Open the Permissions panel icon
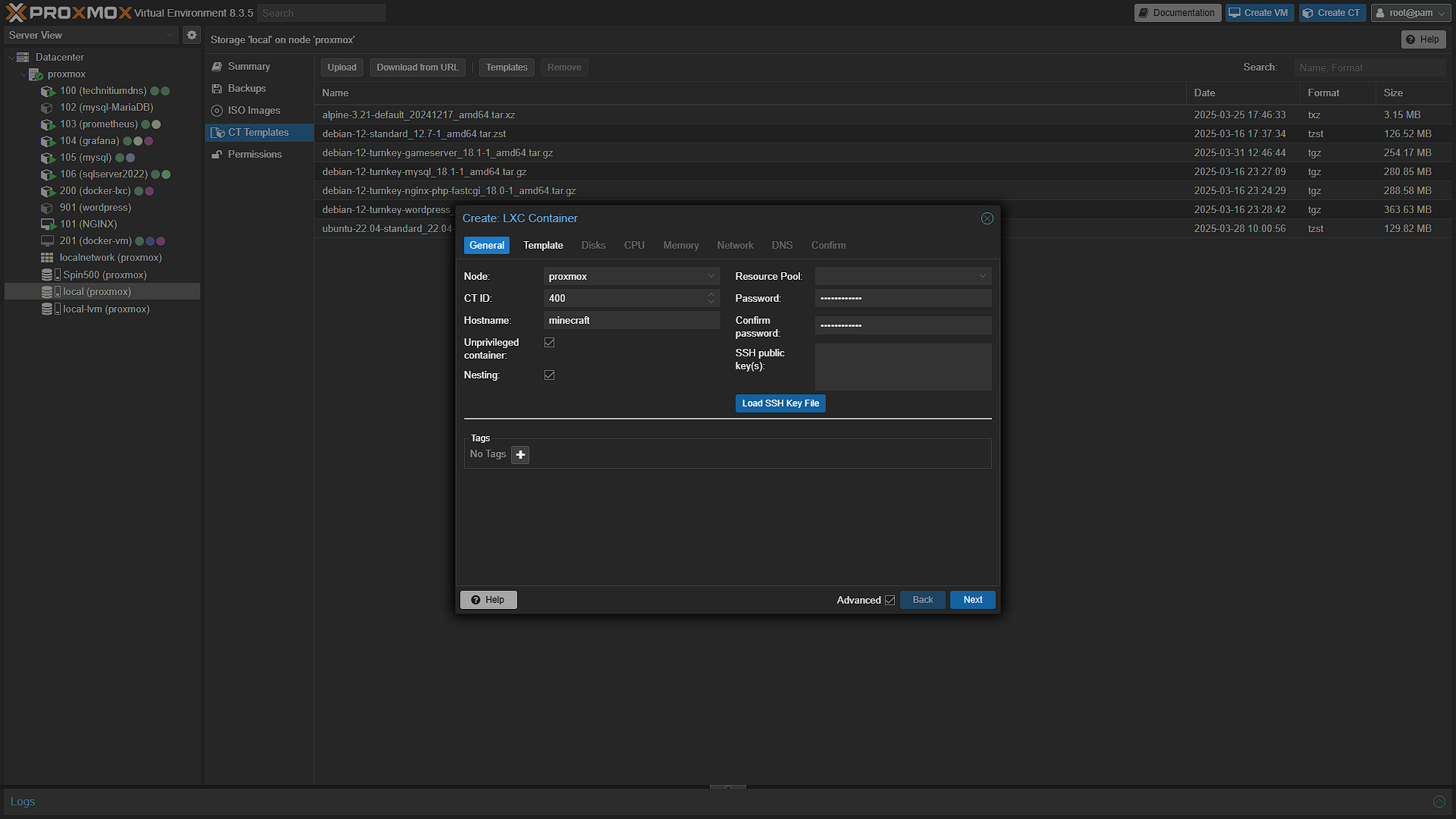The width and height of the screenshot is (1456, 819). (217, 155)
